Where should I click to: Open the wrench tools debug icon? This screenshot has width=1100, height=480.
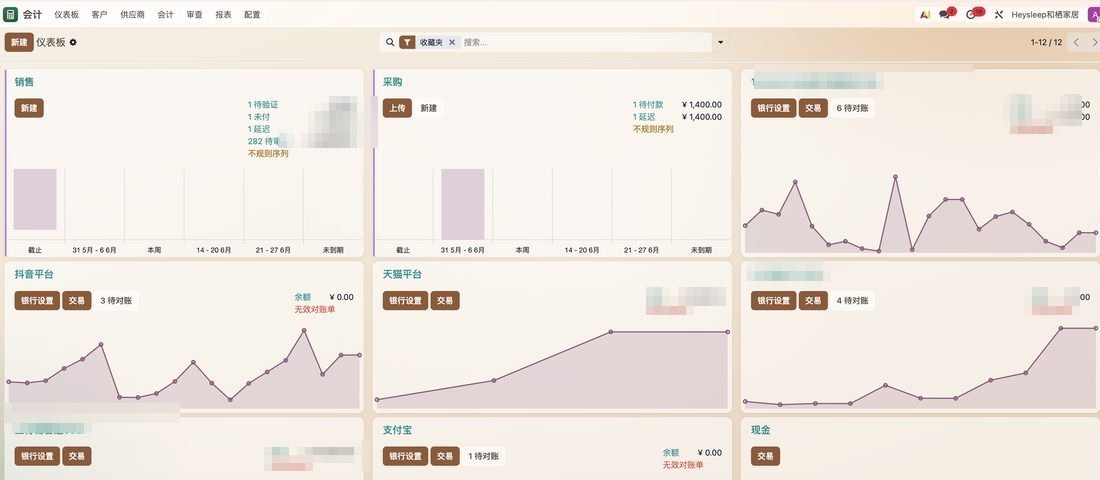(x=999, y=14)
